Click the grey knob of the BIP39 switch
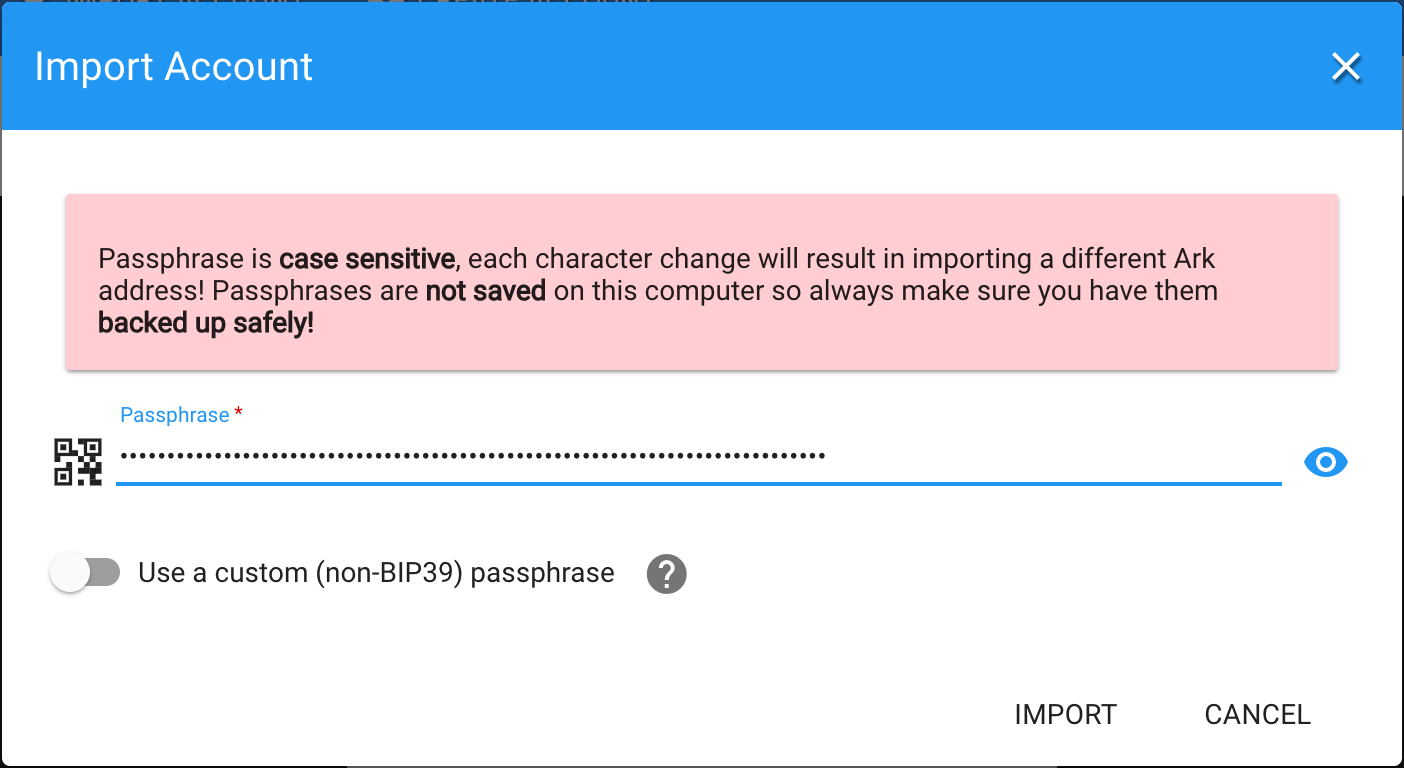The height and width of the screenshot is (768, 1404). coord(71,573)
